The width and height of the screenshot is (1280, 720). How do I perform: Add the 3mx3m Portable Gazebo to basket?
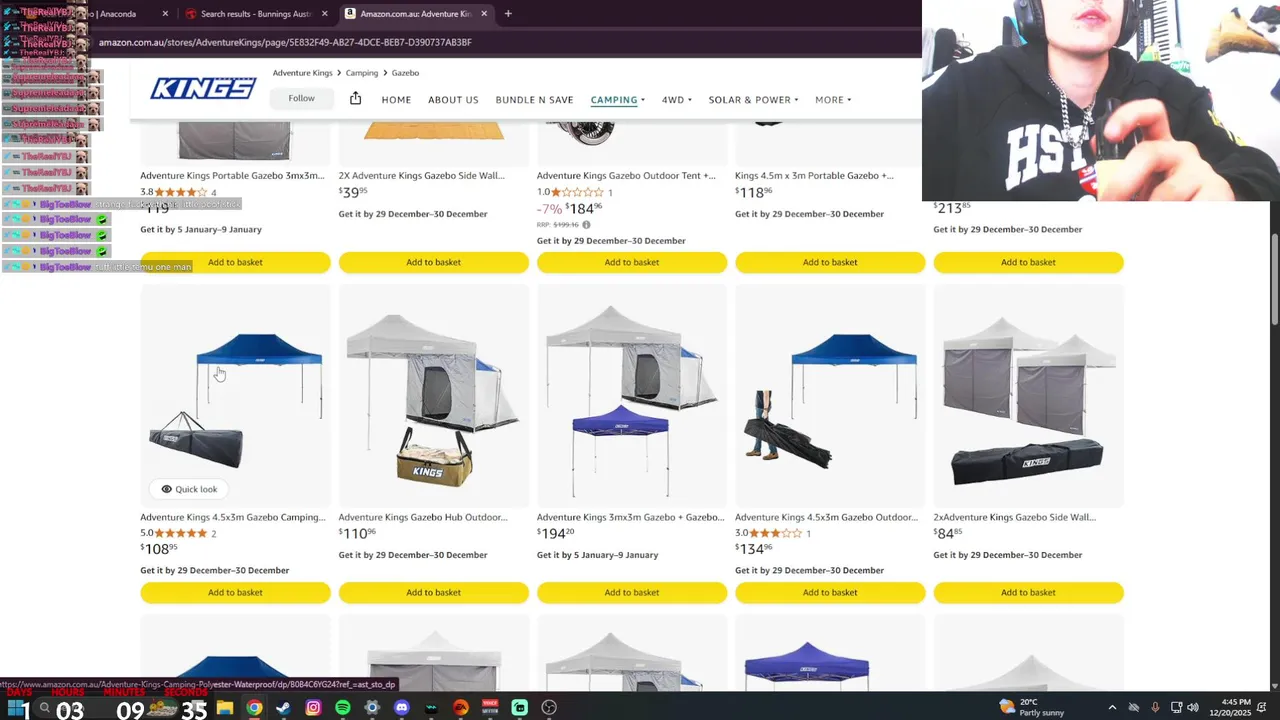235,262
